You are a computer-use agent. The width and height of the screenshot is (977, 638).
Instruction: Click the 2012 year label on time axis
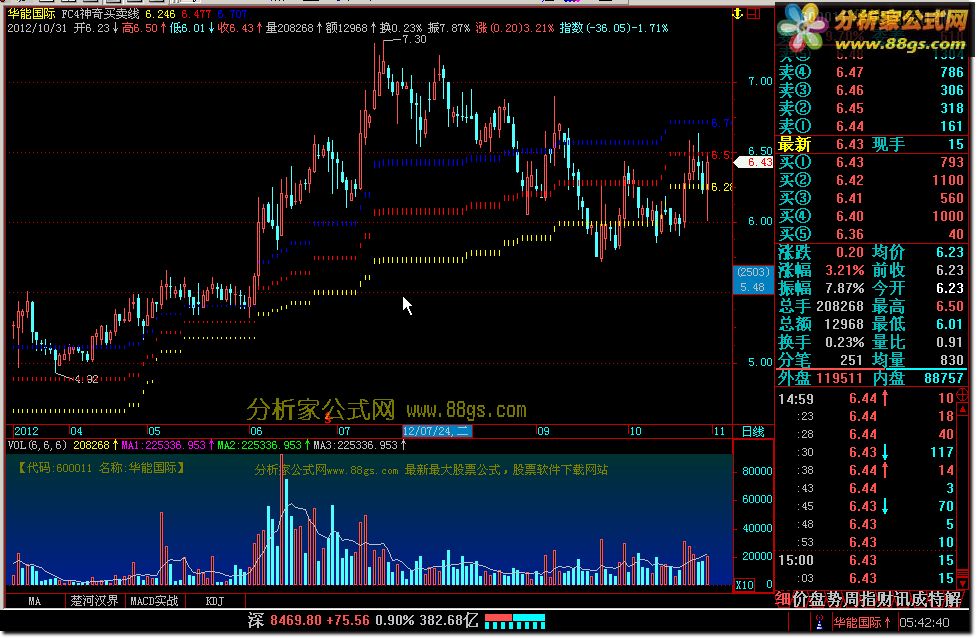pos(26,431)
